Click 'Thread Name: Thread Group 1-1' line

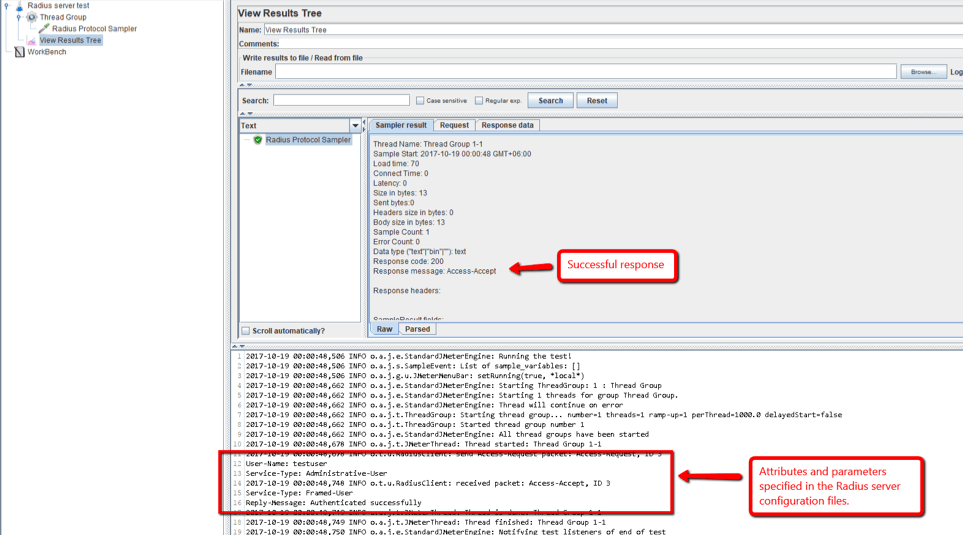click(x=428, y=144)
